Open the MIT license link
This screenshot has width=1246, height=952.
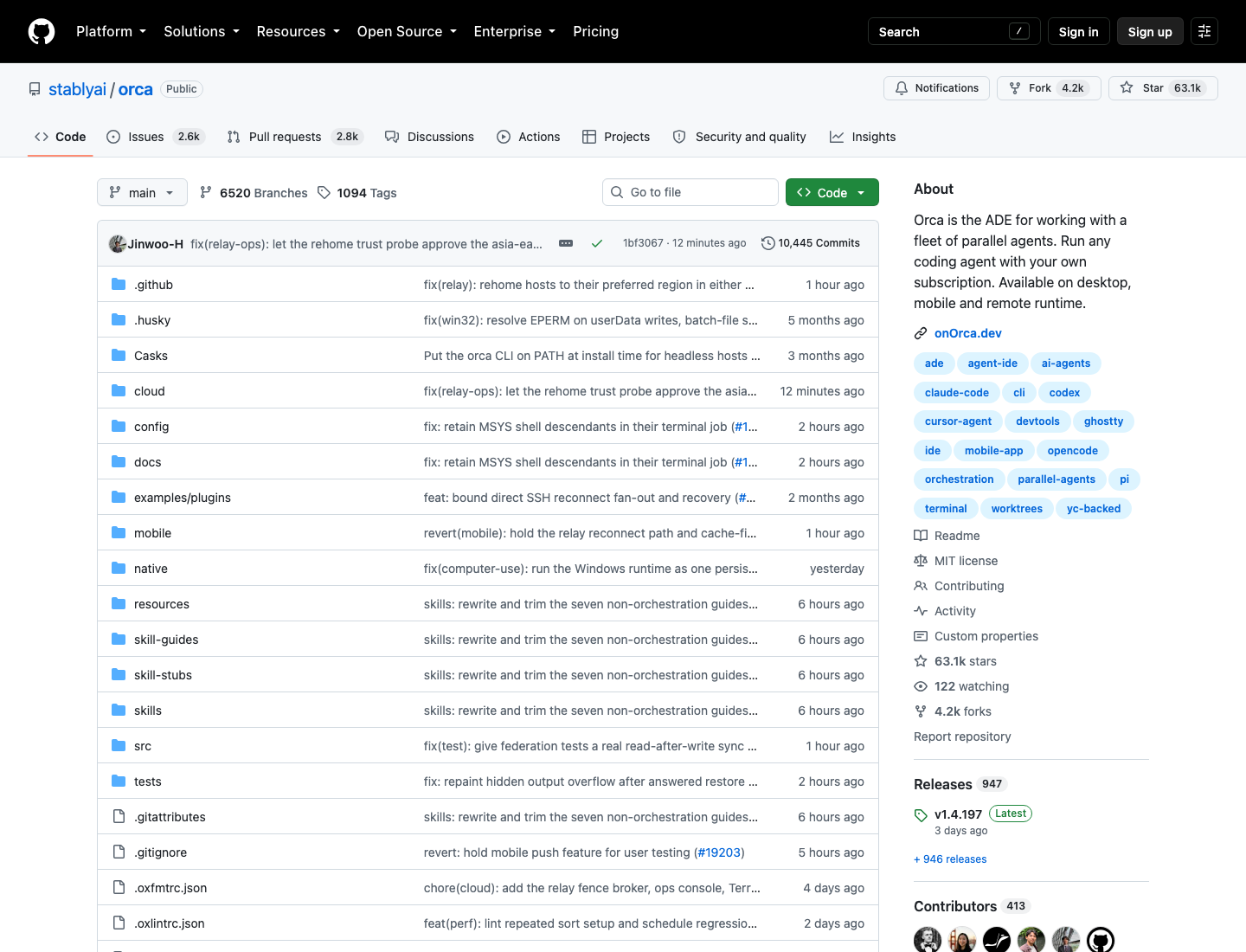click(x=956, y=561)
